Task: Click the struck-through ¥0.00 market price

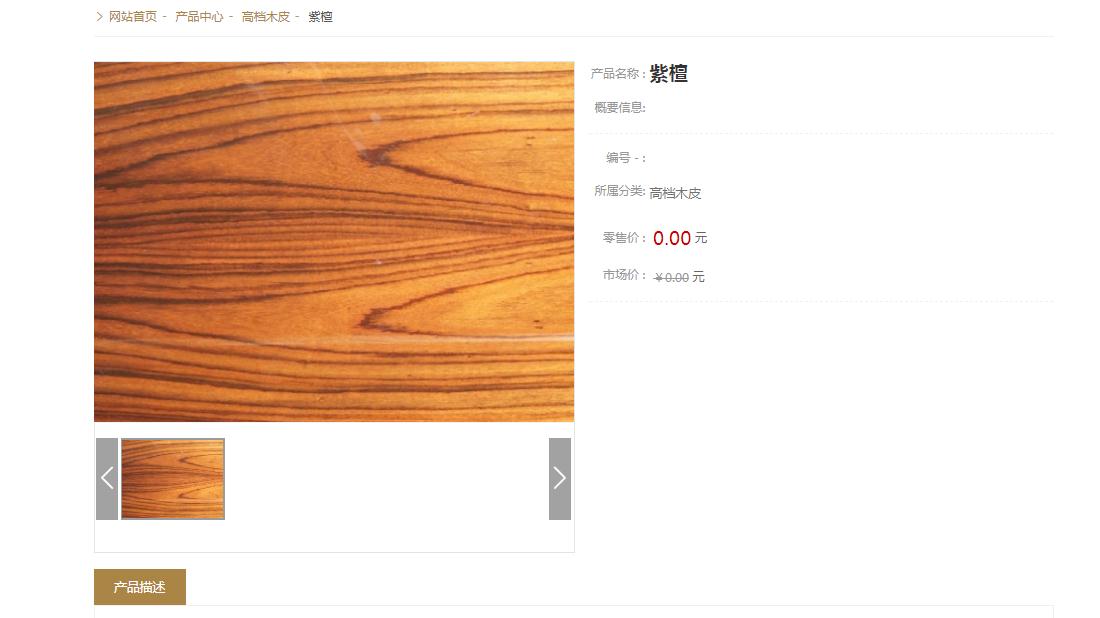Action: (671, 278)
